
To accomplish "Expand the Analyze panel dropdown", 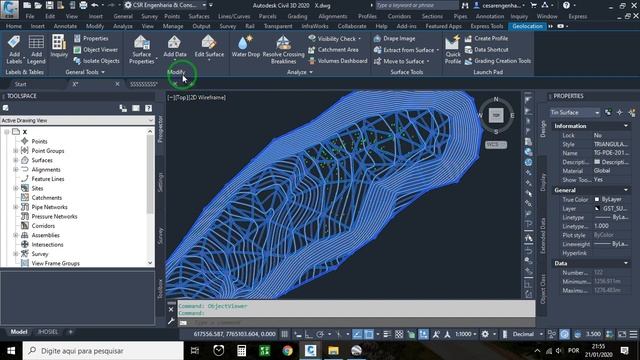I will click(x=300, y=72).
